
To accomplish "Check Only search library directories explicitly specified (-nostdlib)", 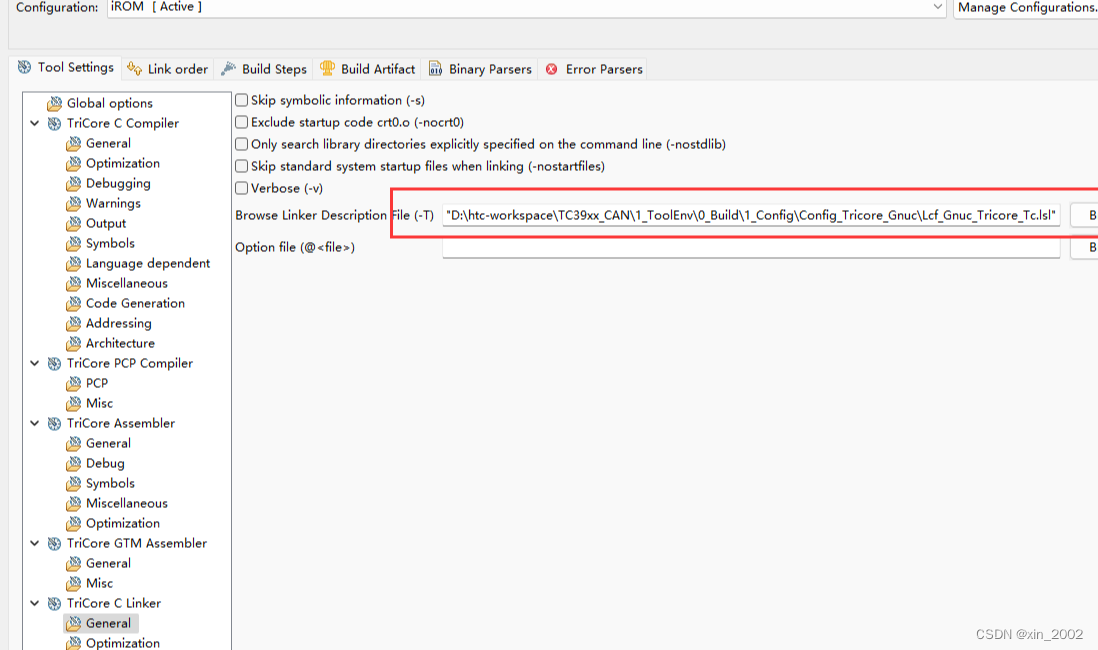I will 242,144.
